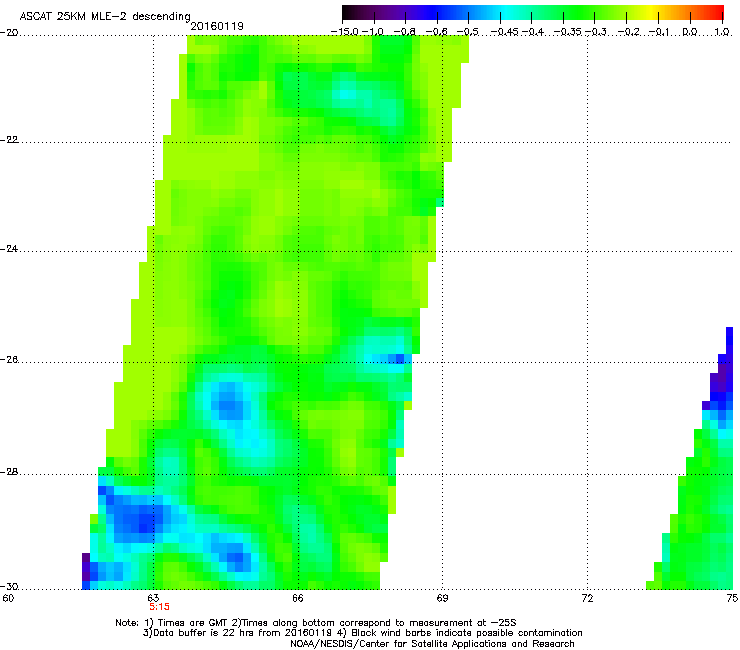The height and width of the screenshot is (650, 740).
Task: Click the longitude label 63
Action: tap(153, 599)
